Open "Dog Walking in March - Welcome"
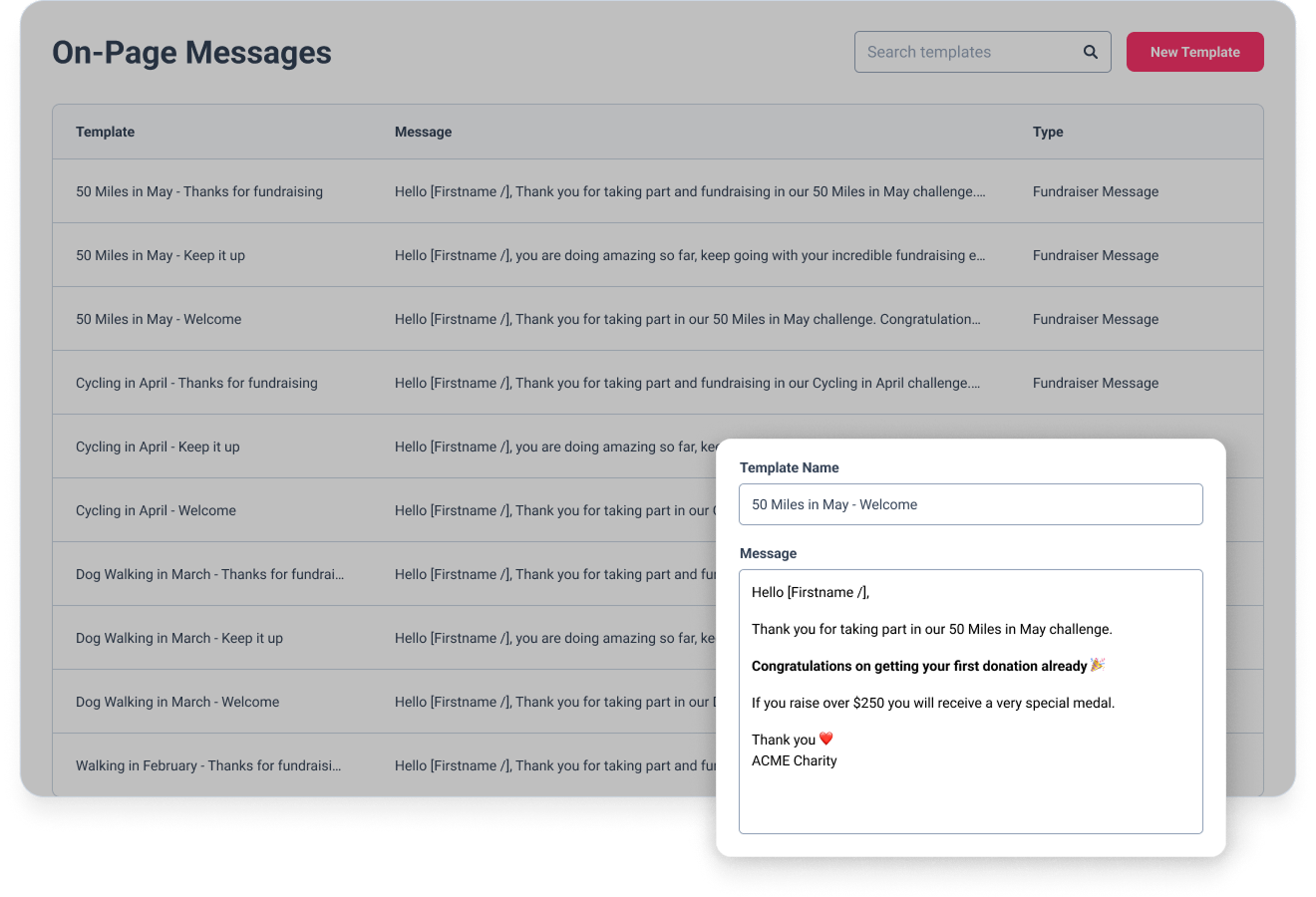 177,702
